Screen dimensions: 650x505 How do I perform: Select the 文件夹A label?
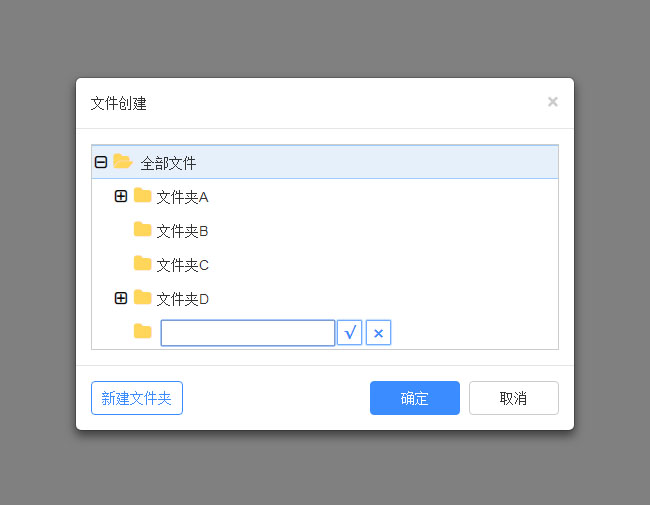click(x=182, y=197)
